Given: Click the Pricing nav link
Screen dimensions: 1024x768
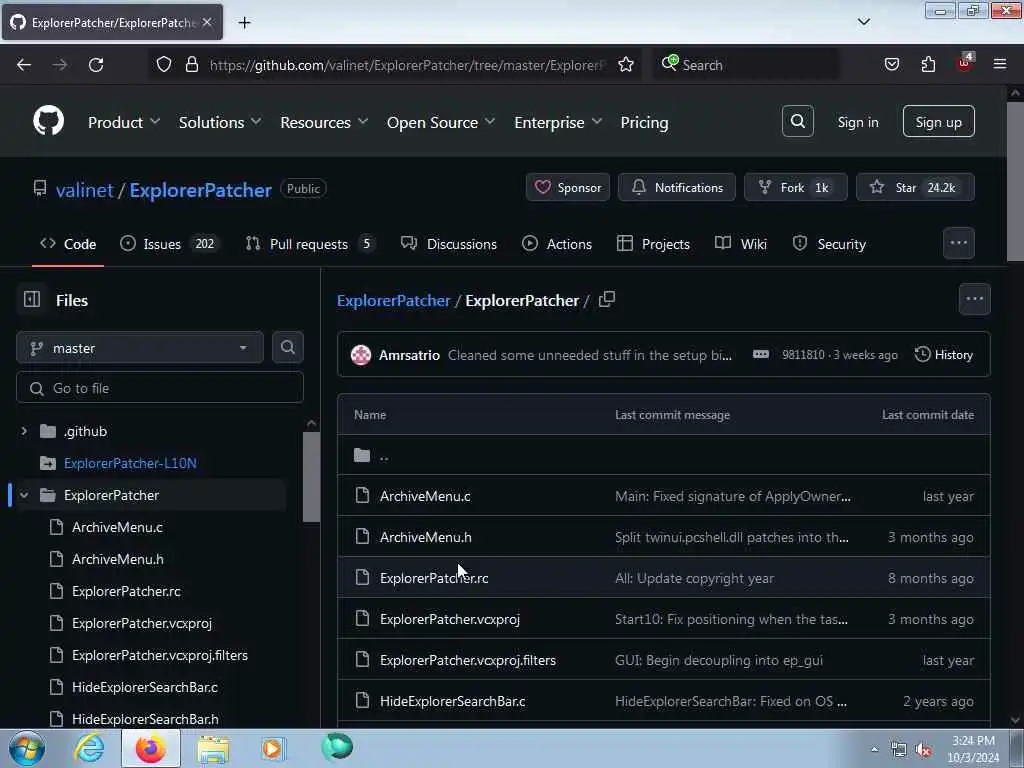Looking at the screenshot, I should (x=644, y=122).
